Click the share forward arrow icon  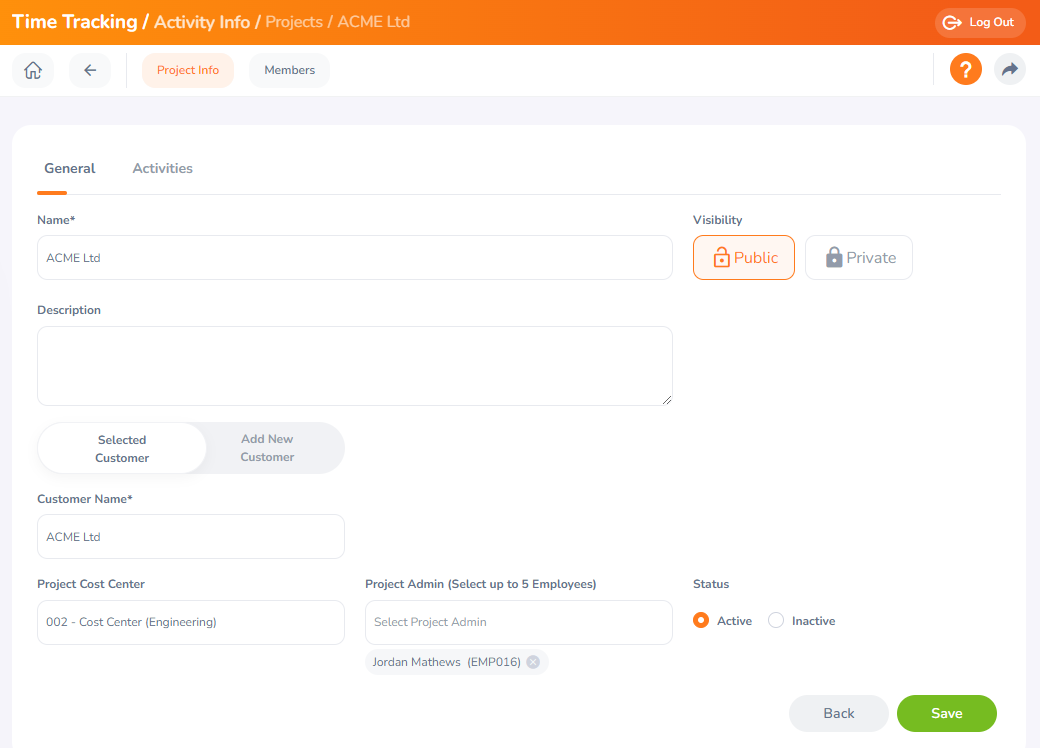1009,69
